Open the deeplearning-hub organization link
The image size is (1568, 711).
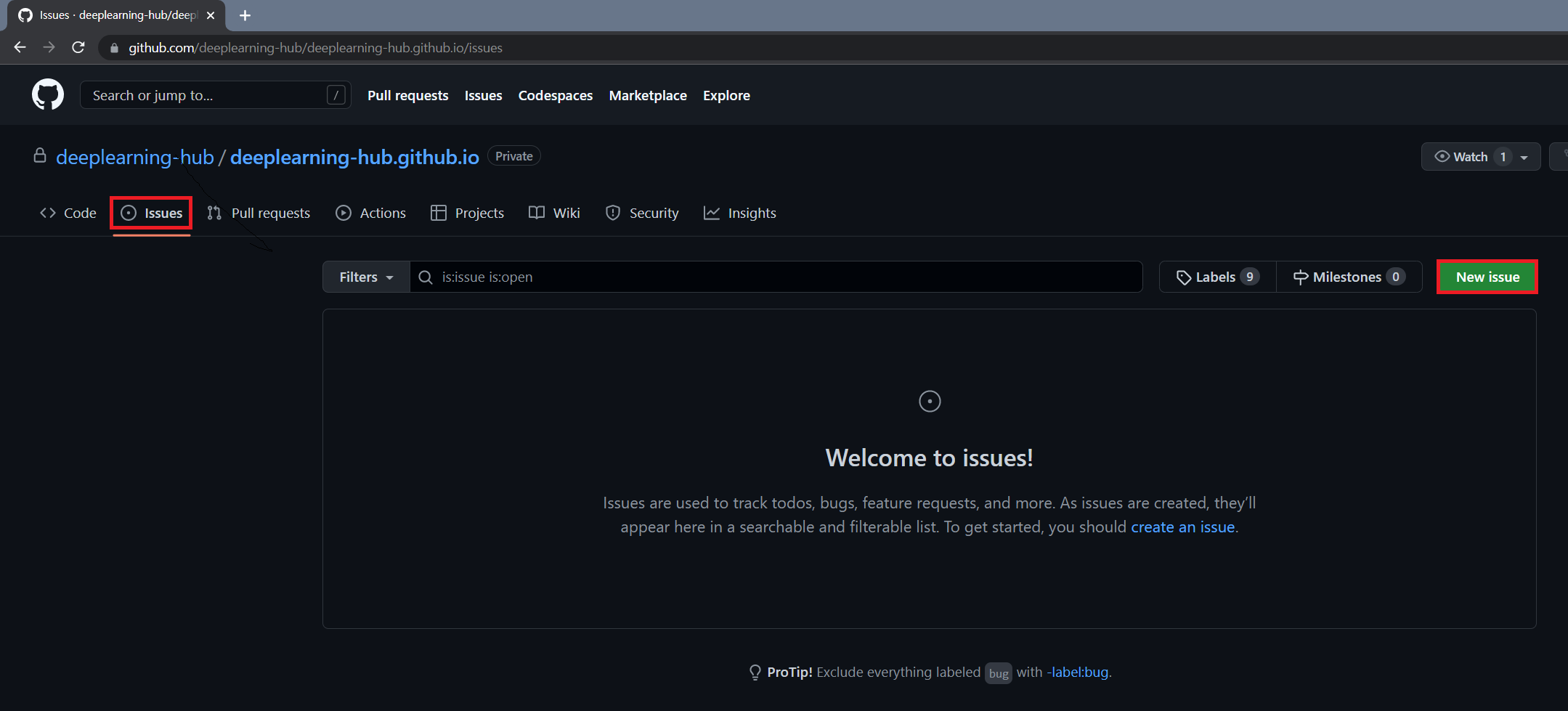click(x=135, y=157)
